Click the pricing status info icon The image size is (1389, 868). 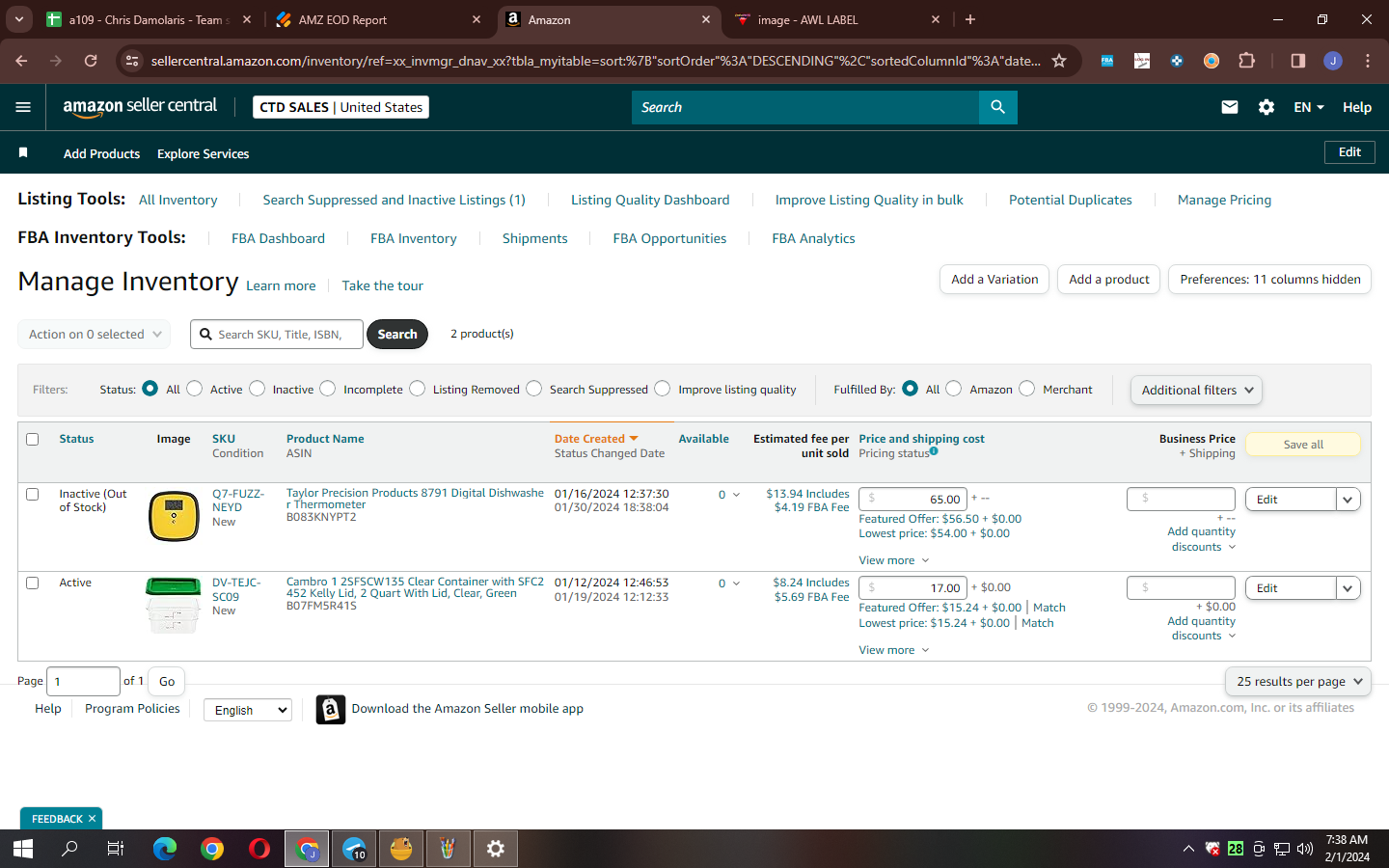(934, 451)
